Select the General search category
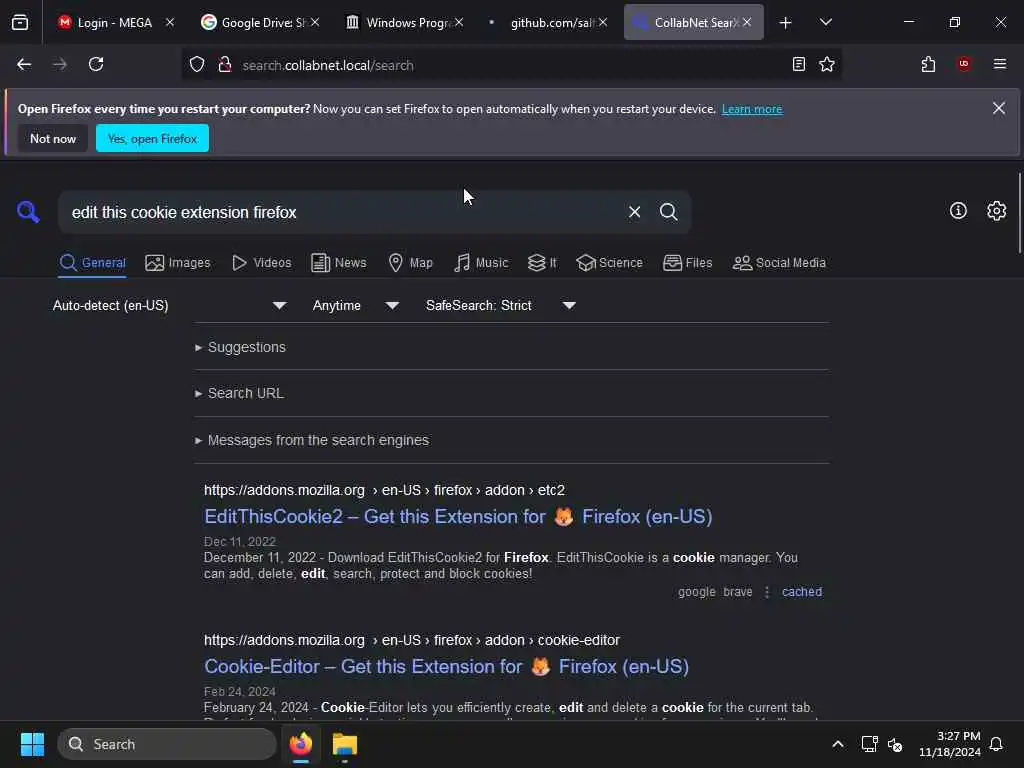The width and height of the screenshot is (1024, 768). tap(92, 263)
